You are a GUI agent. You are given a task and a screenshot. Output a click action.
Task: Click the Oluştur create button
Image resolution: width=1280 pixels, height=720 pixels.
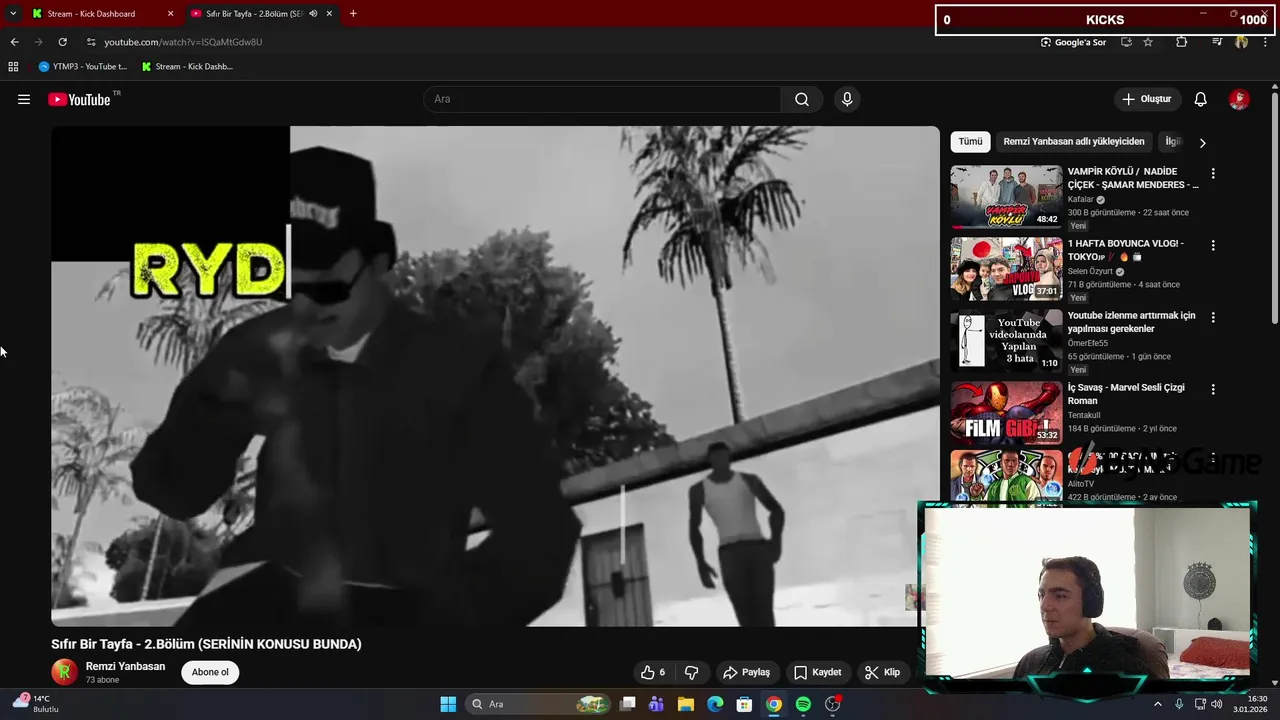pyautogui.click(x=1147, y=99)
